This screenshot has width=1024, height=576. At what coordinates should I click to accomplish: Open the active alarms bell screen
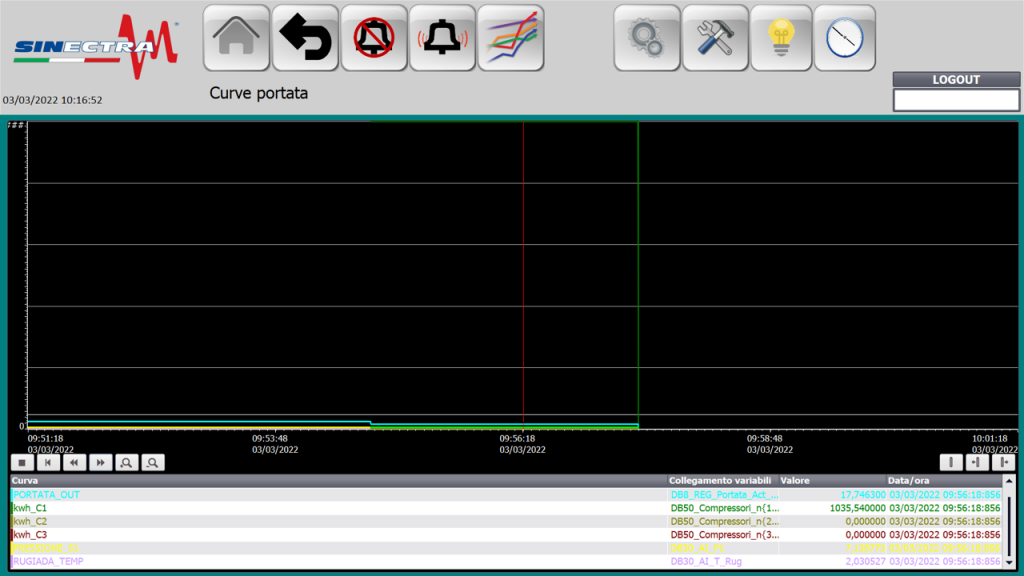pyautogui.click(x=442, y=38)
